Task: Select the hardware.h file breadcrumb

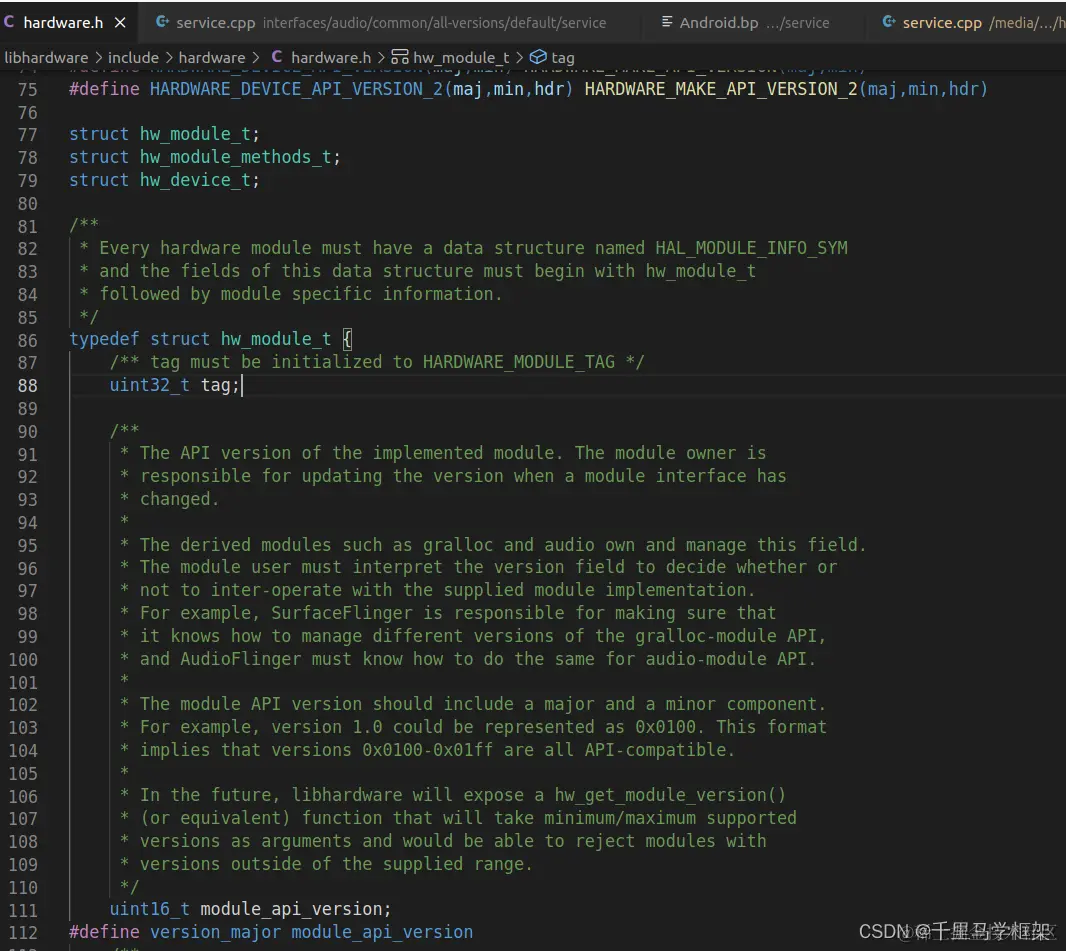Action: pyautogui.click(x=331, y=58)
